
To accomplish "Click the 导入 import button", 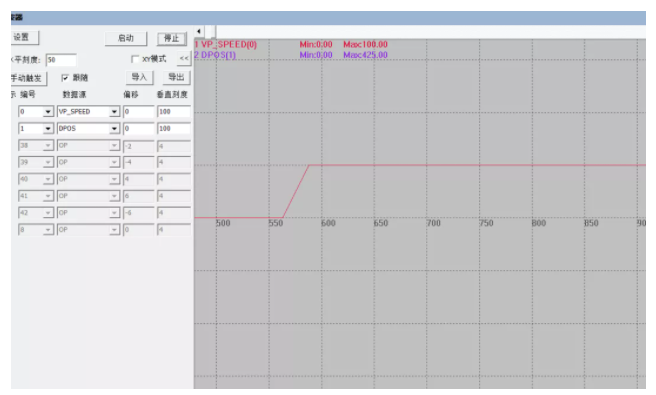I will (139, 77).
